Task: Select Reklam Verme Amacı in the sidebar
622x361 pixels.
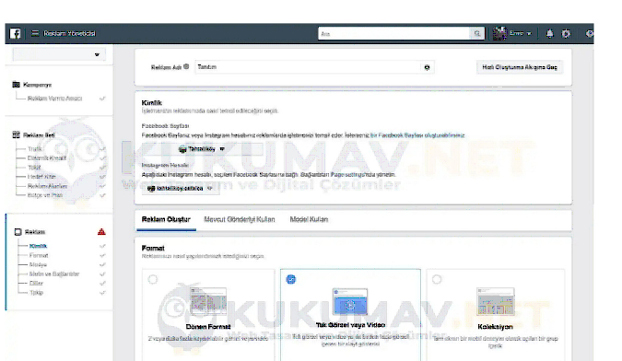Action: (55, 98)
